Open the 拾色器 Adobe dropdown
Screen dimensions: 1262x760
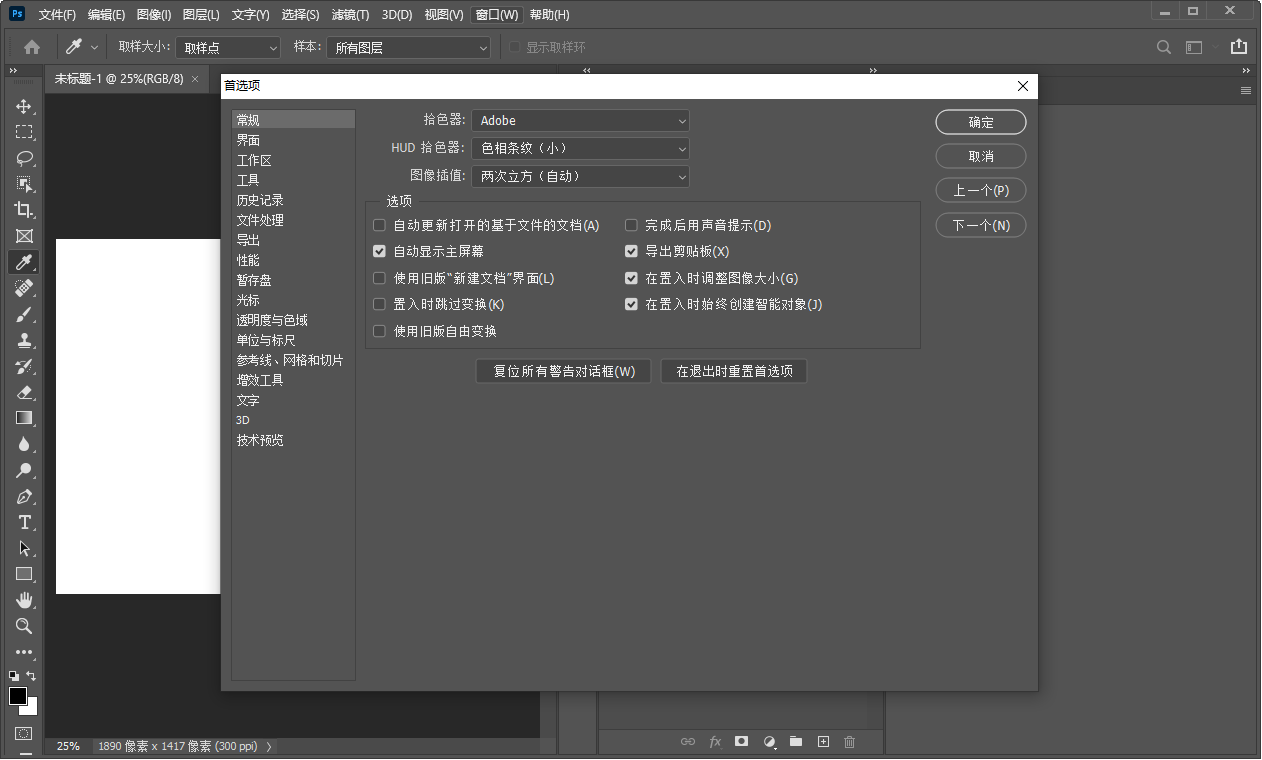pyautogui.click(x=580, y=120)
